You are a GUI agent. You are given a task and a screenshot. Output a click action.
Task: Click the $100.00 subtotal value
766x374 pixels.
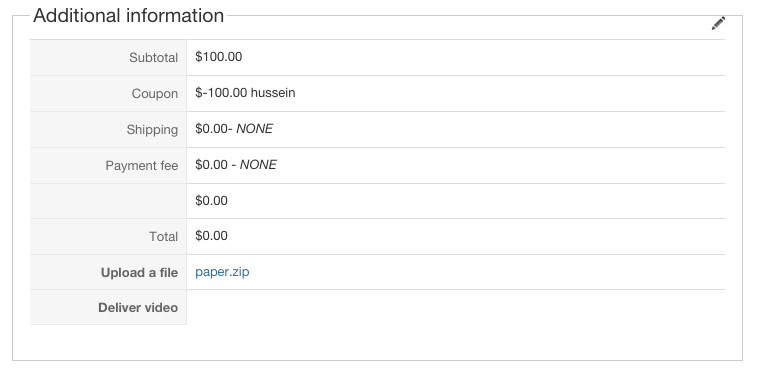[218, 57]
